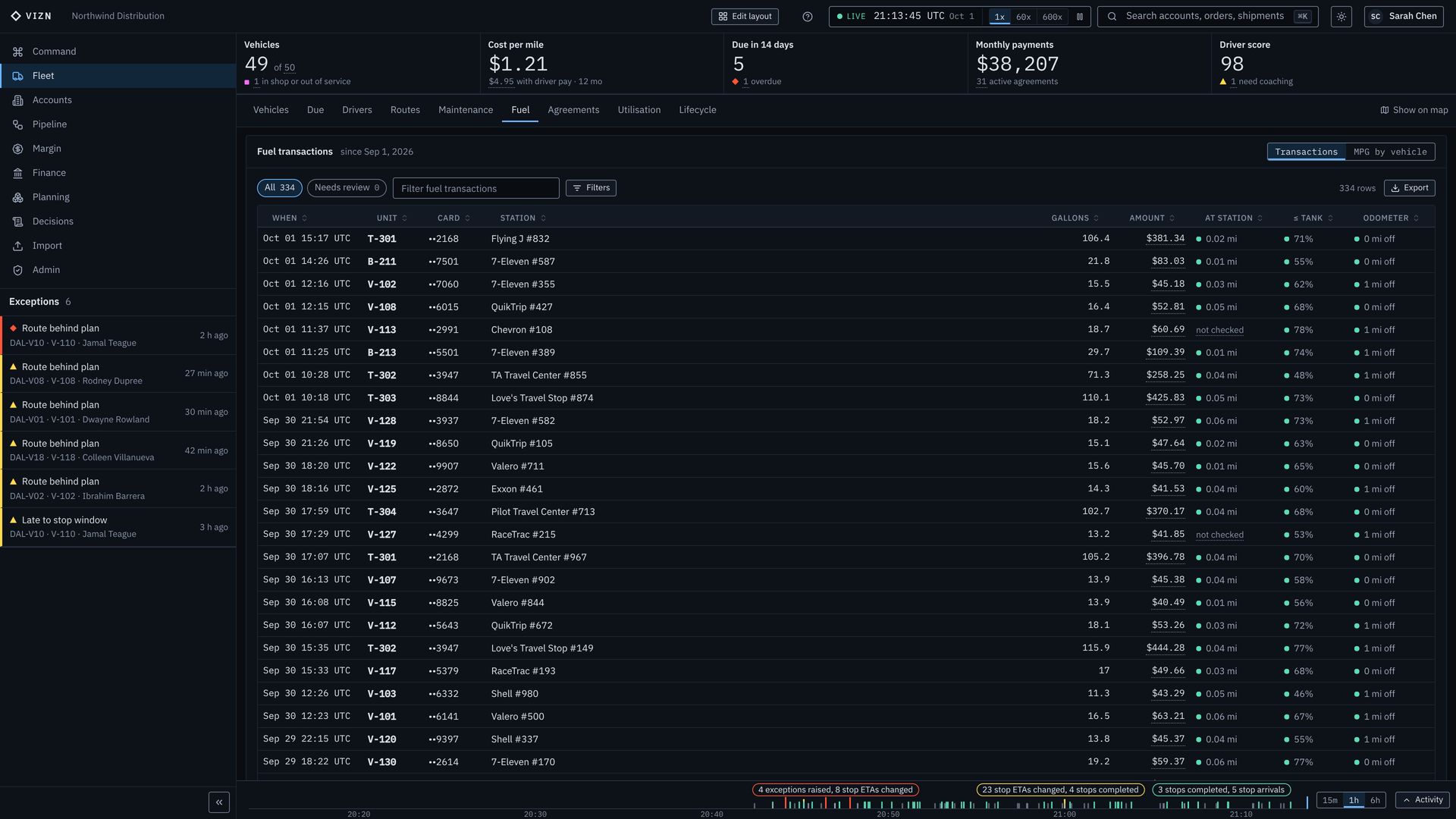Click the Show on map link

click(x=1414, y=110)
